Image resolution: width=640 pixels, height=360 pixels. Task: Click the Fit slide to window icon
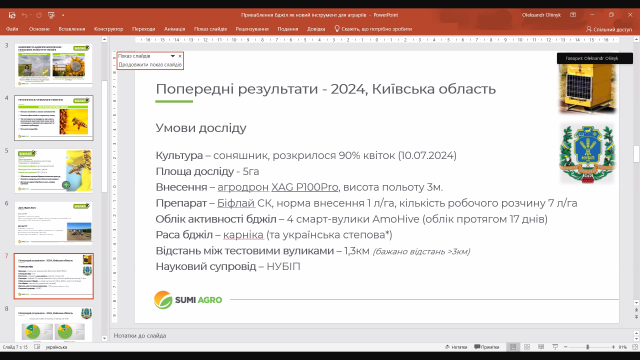tap(635, 347)
